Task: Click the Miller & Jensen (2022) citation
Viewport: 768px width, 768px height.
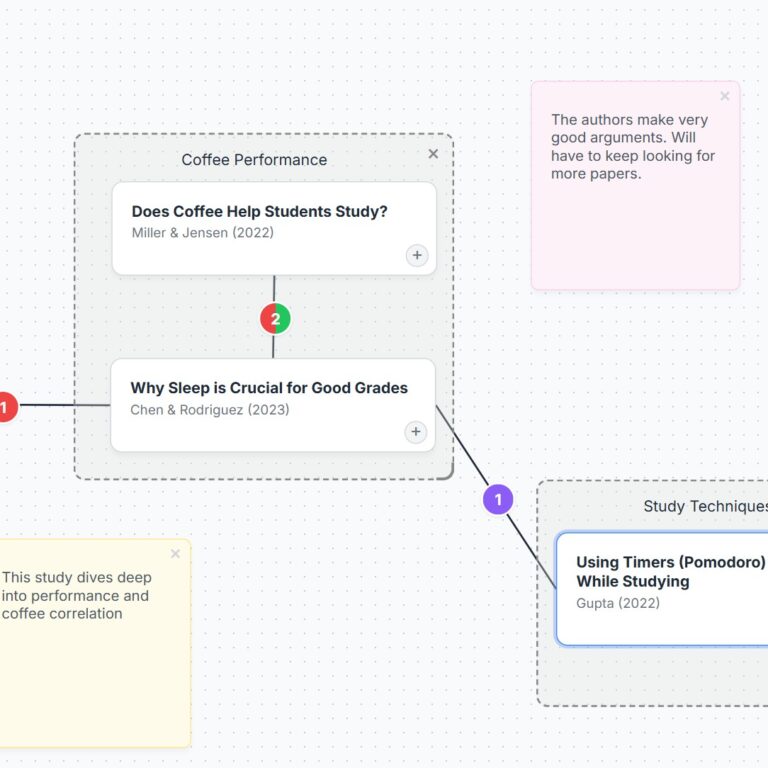Action: pos(203,233)
